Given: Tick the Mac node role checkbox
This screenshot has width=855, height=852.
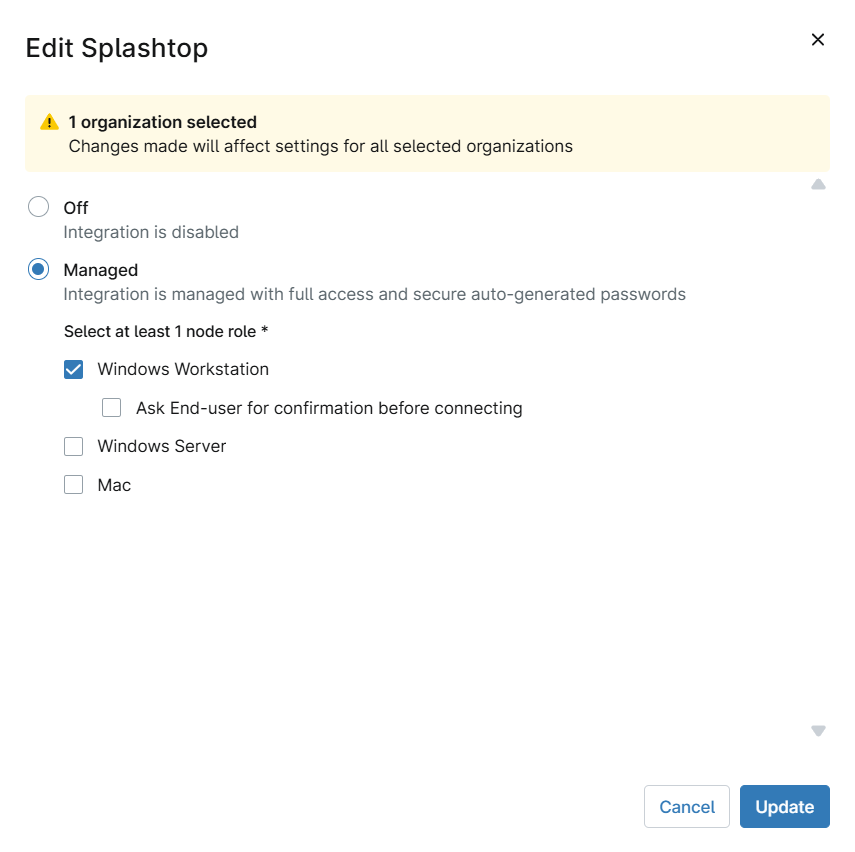Looking at the screenshot, I should click(x=73, y=485).
